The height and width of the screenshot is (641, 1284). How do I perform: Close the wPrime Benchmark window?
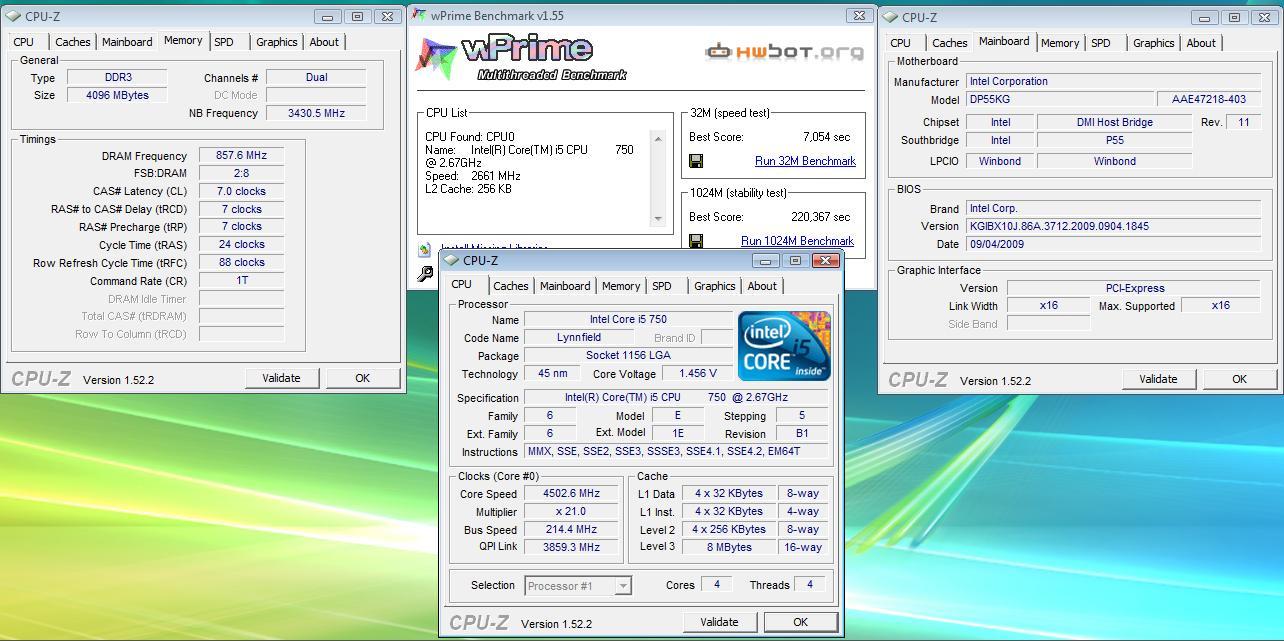click(859, 16)
